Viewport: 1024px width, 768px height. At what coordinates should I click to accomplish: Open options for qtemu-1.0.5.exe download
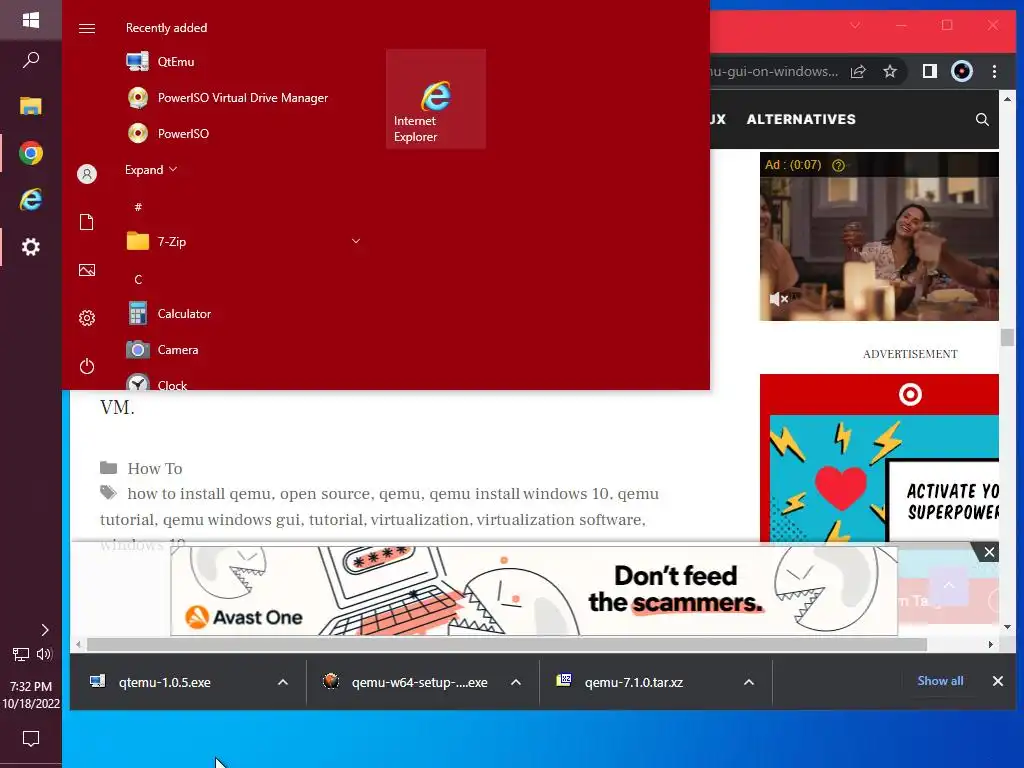coord(283,682)
